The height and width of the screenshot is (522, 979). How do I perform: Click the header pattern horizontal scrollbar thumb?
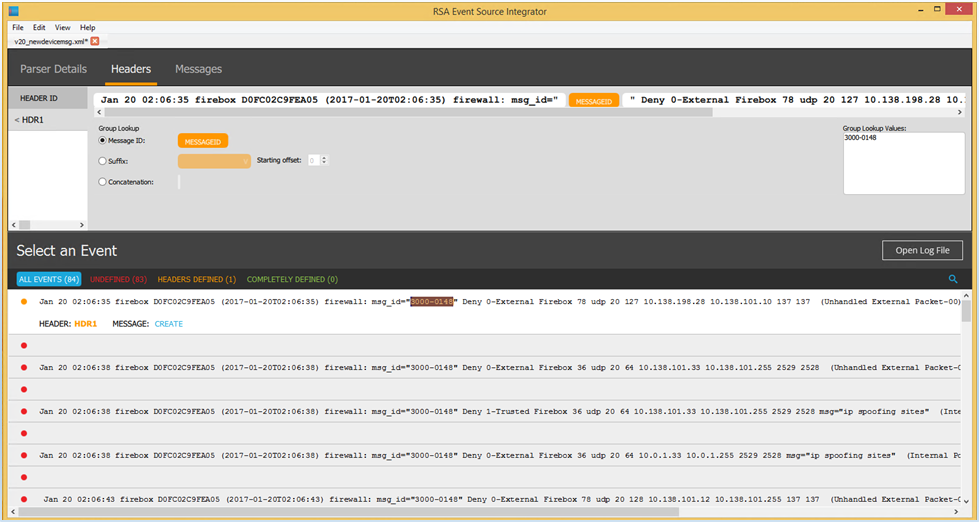click(409, 112)
